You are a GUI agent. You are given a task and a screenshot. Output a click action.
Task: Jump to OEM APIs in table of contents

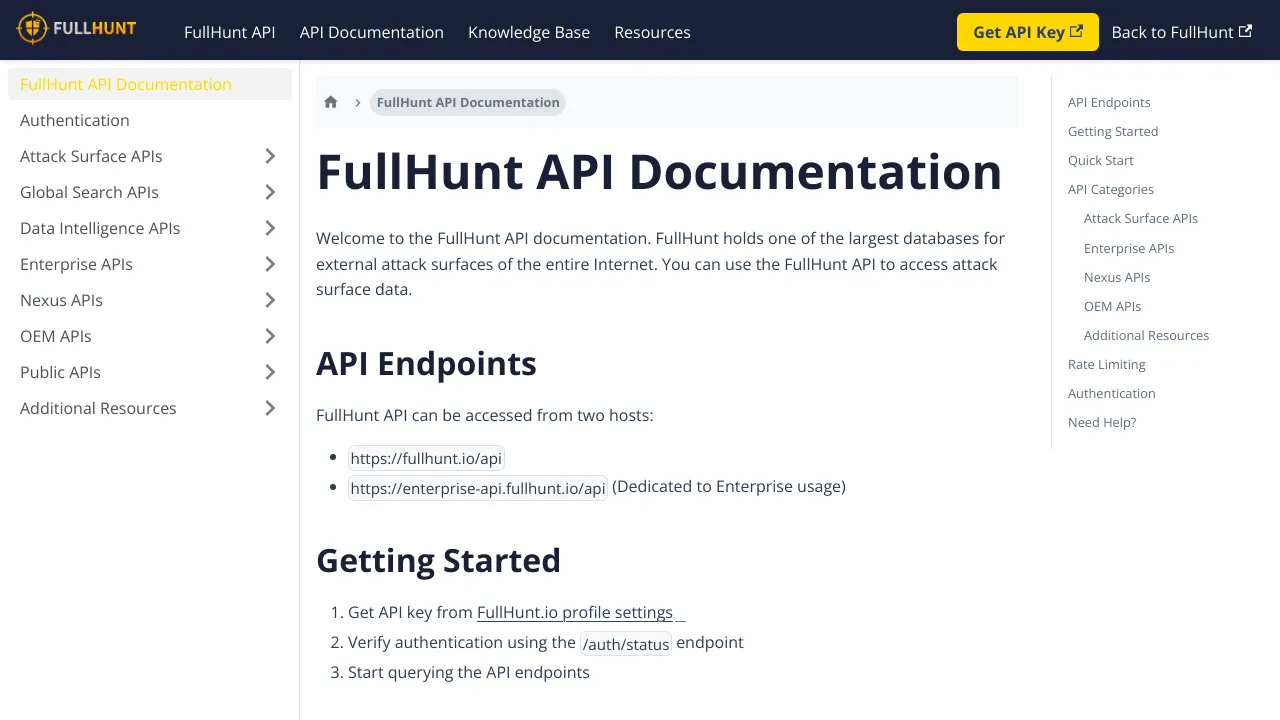coord(1112,306)
